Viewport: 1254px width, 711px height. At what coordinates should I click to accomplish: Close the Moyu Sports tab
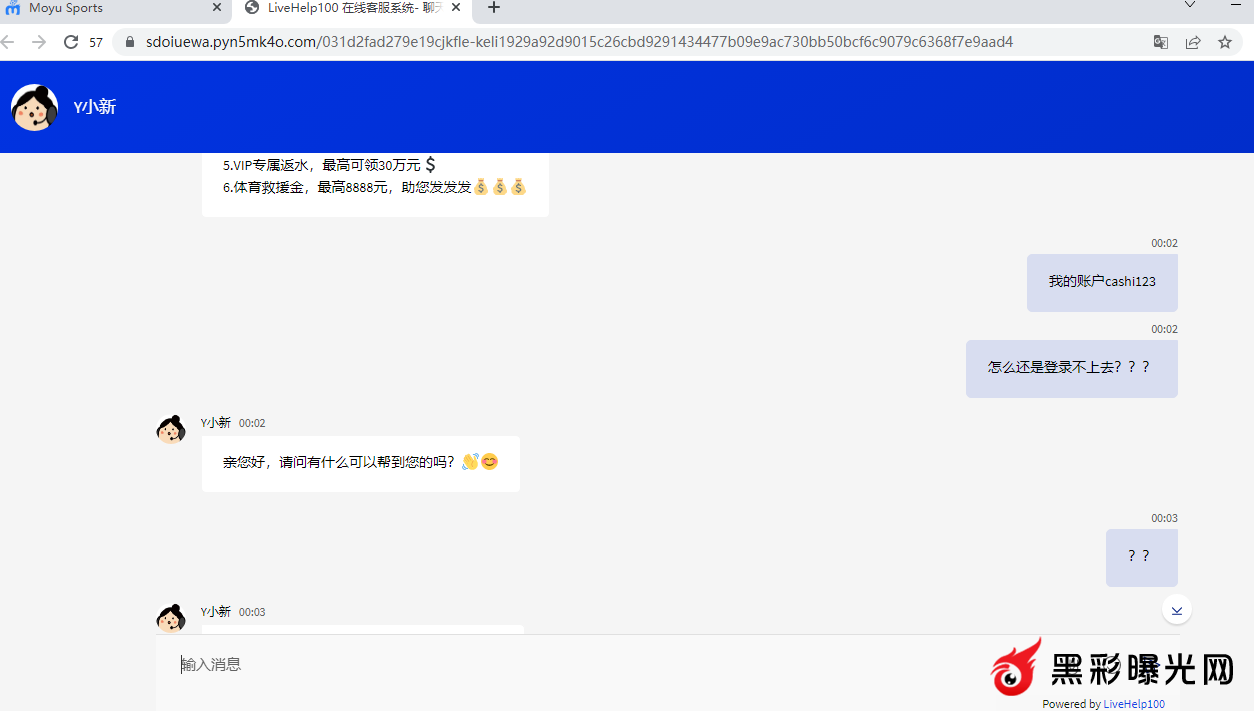pyautogui.click(x=217, y=8)
